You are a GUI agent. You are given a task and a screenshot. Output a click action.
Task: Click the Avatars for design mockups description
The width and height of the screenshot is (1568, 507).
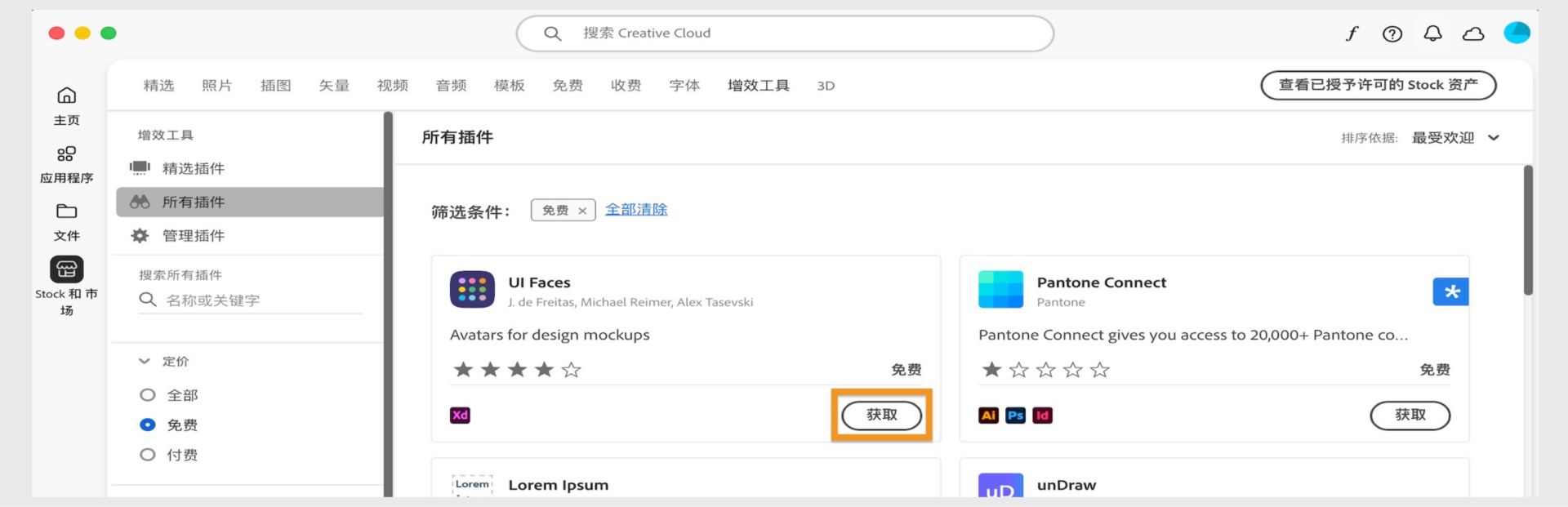[x=550, y=335]
